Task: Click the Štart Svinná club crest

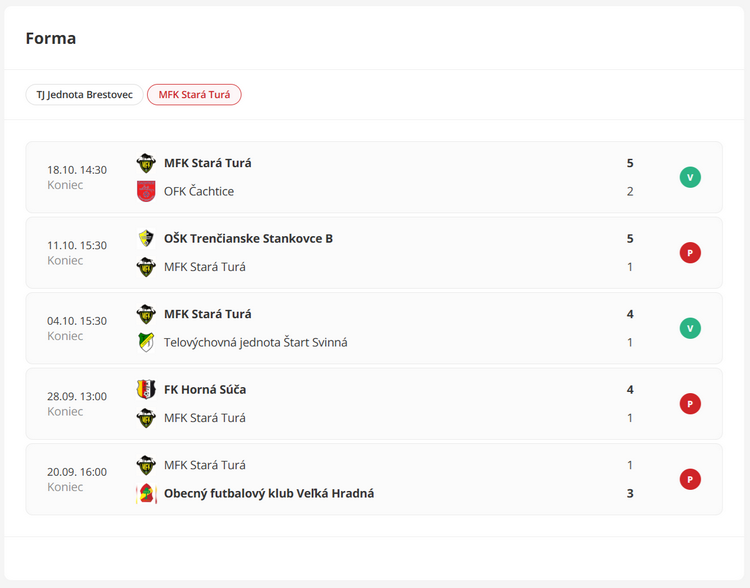Action: pyautogui.click(x=146, y=342)
